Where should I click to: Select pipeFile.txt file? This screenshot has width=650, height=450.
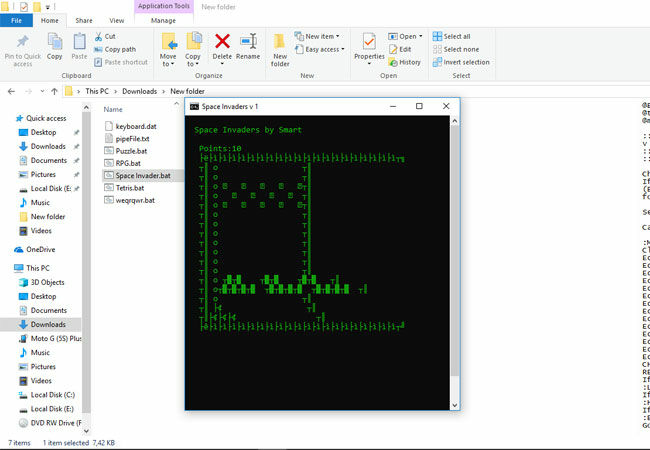coord(127,139)
